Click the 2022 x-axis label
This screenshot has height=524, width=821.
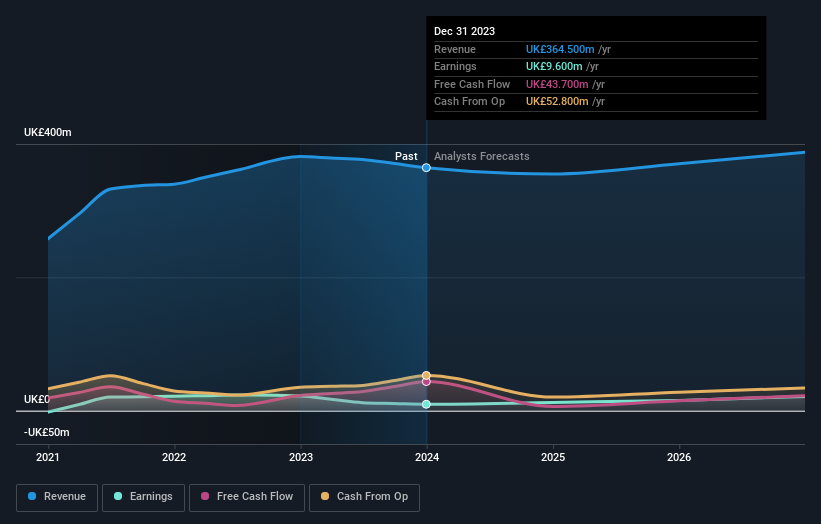coord(174,458)
